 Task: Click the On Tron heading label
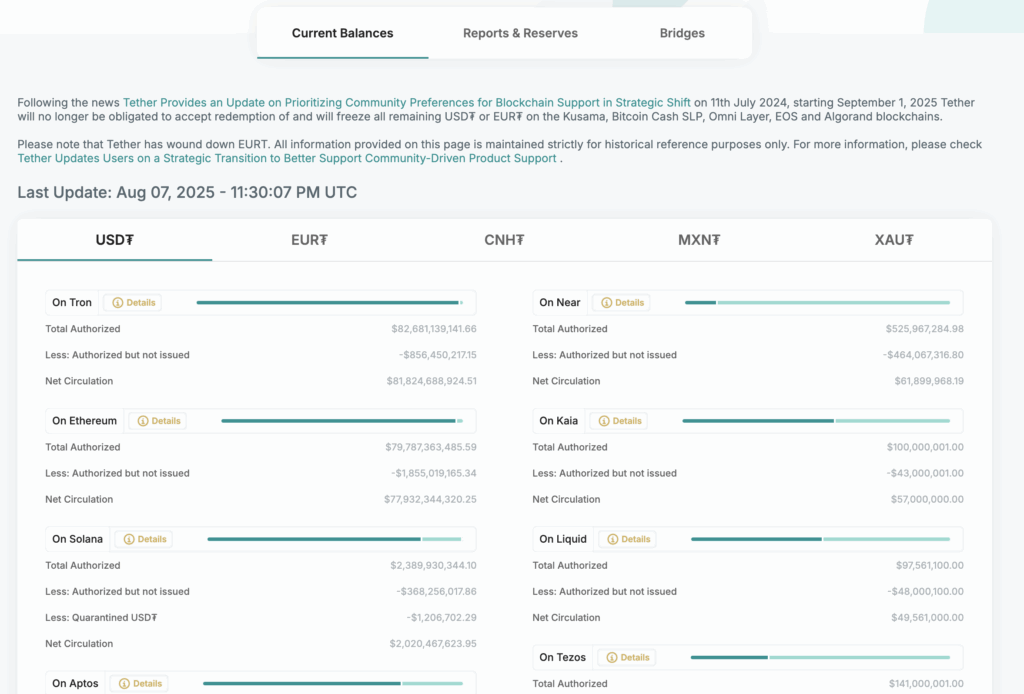72,303
